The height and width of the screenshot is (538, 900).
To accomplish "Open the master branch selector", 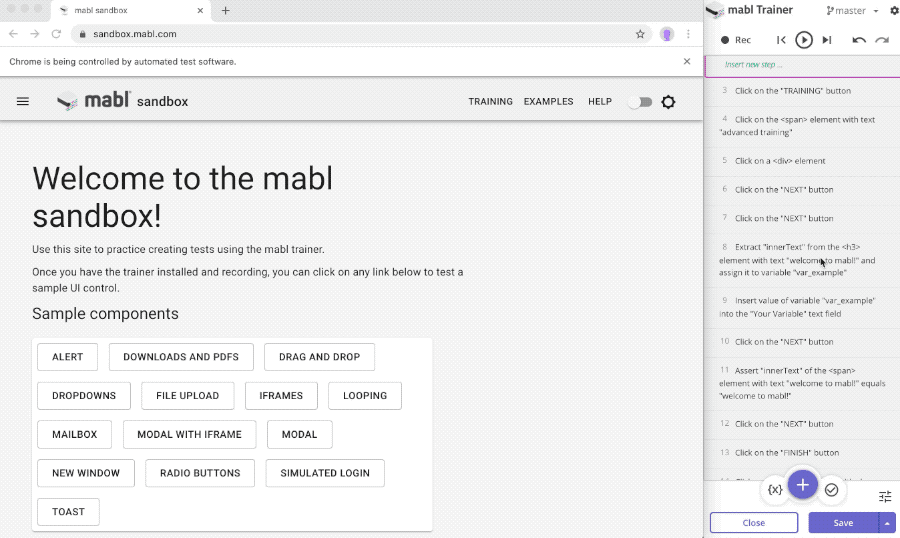I will pos(852,10).
